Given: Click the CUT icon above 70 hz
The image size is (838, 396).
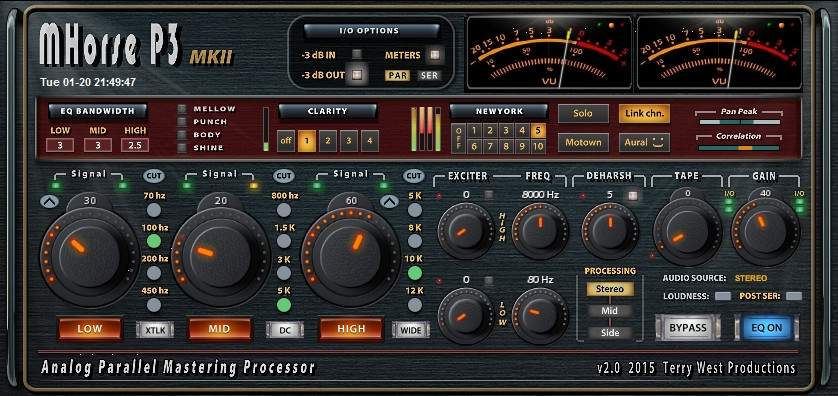Looking at the screenshot, I should [154, 175].
